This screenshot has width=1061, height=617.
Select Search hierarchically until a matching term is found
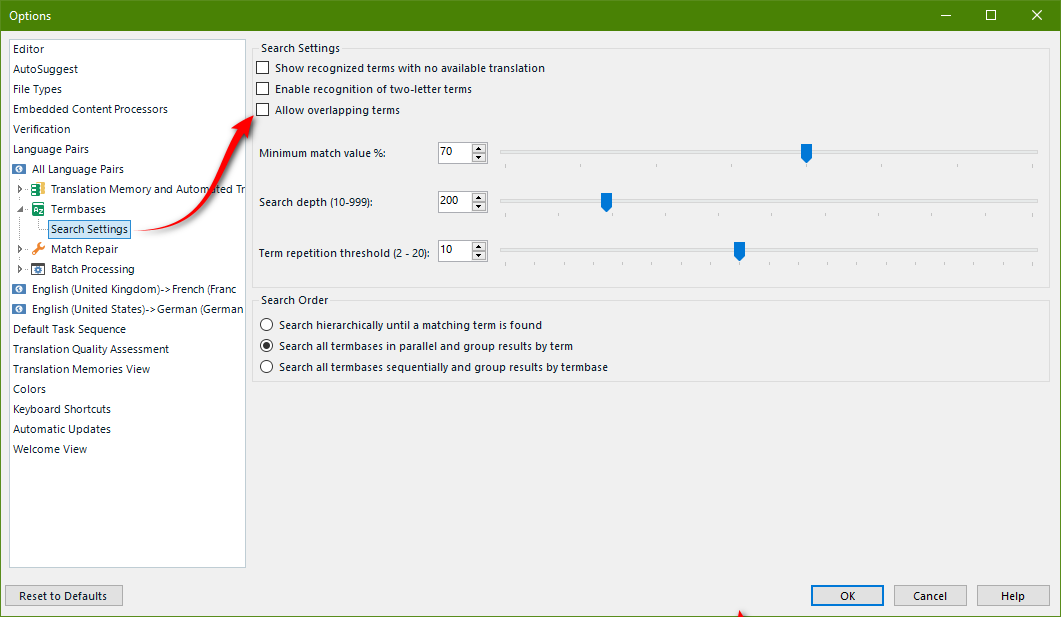click(267, 325)
